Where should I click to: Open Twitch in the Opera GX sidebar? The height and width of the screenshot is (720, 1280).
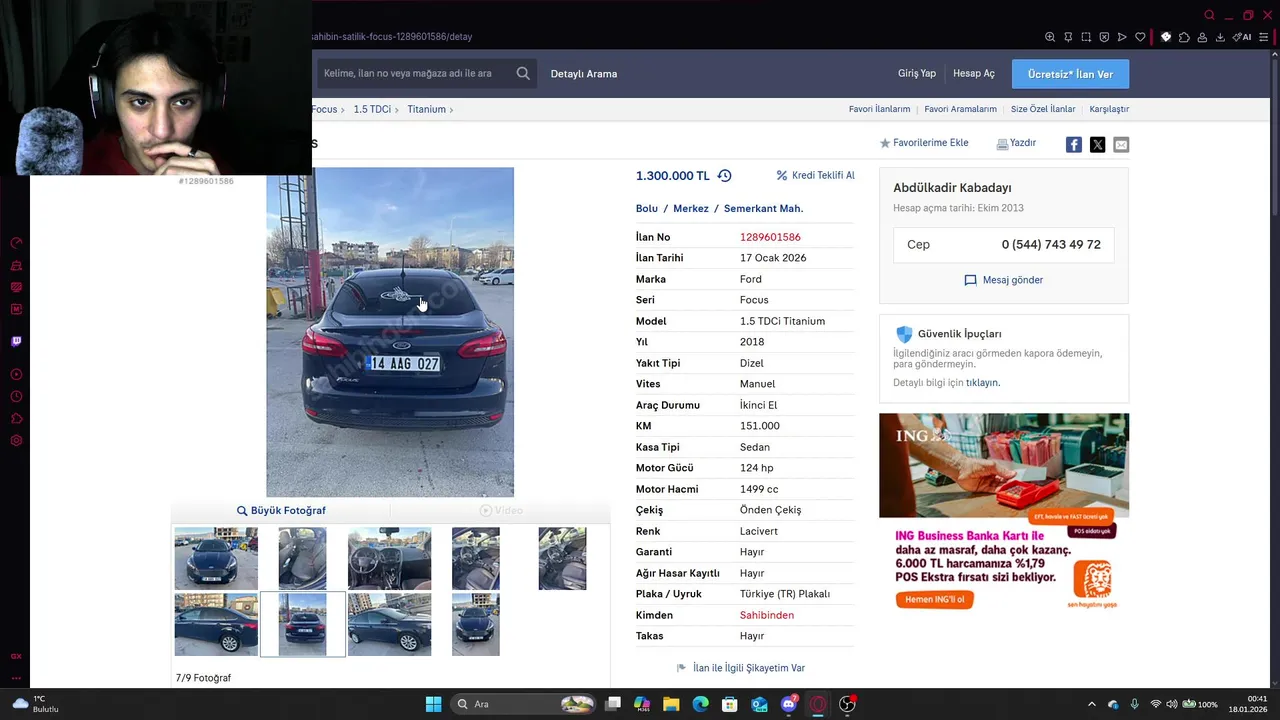16,341
